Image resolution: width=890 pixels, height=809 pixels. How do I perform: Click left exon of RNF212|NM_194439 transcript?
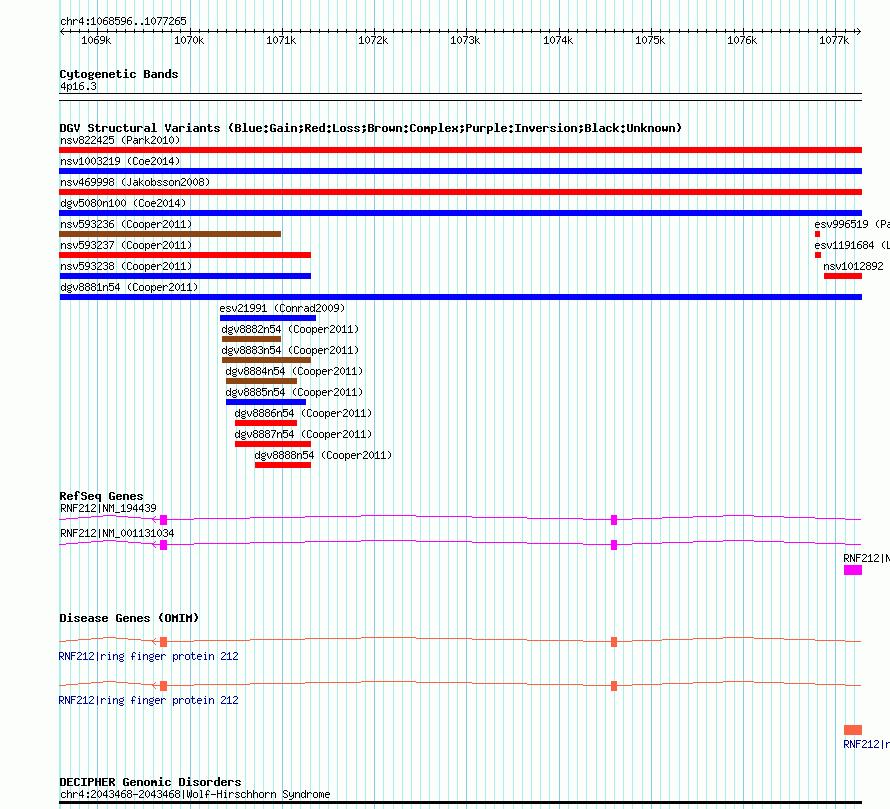click(x=163, y=519)
